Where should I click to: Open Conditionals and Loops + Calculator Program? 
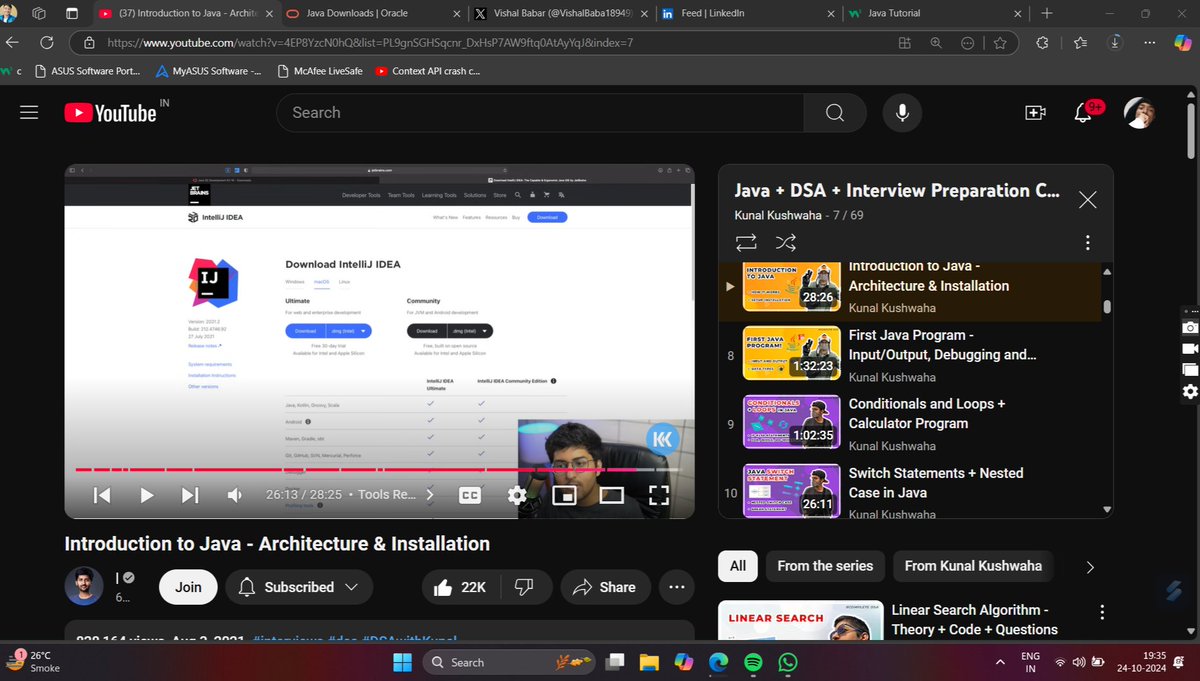tap(909, 424)
